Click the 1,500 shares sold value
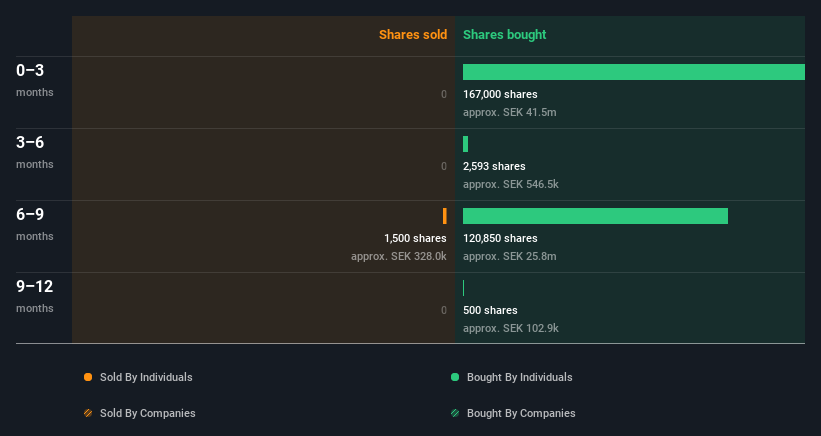 pos(415,238)
